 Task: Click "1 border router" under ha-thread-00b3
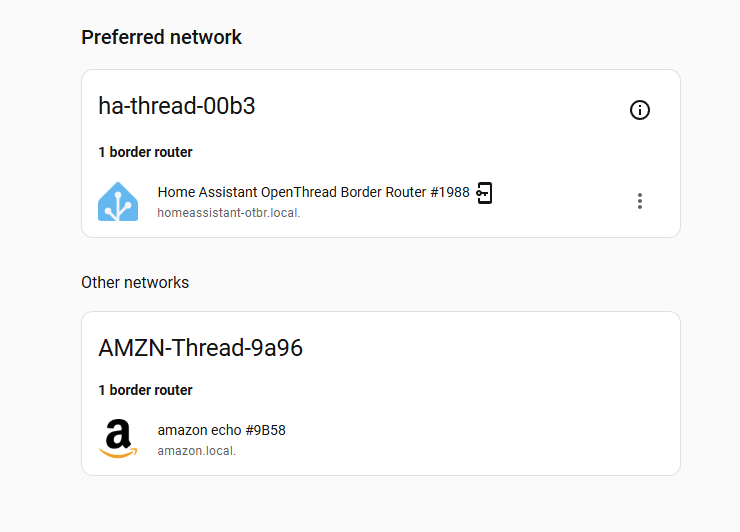click(145, 152)
